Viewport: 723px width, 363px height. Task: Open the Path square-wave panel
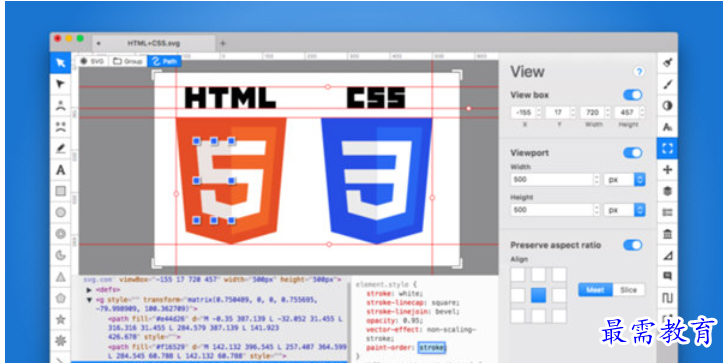[x=667, y=298]
